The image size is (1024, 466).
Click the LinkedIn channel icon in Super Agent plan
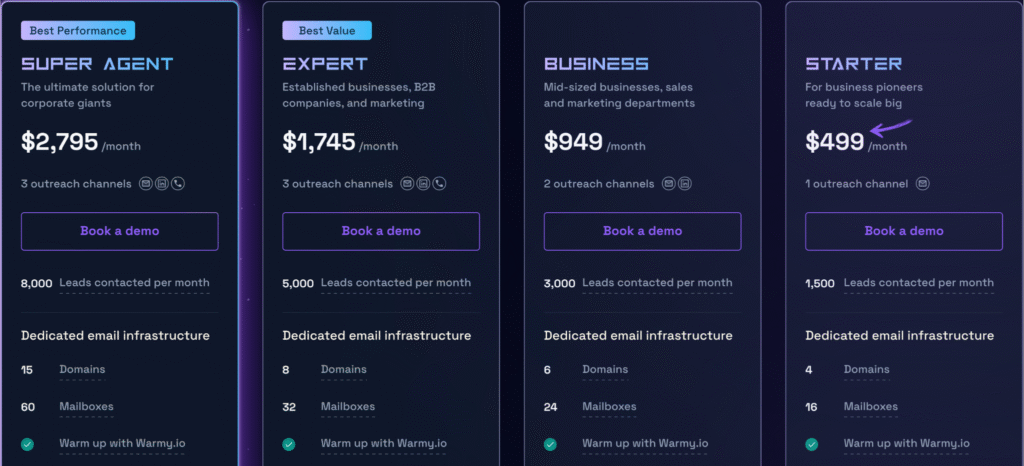(x=162, y=184)
